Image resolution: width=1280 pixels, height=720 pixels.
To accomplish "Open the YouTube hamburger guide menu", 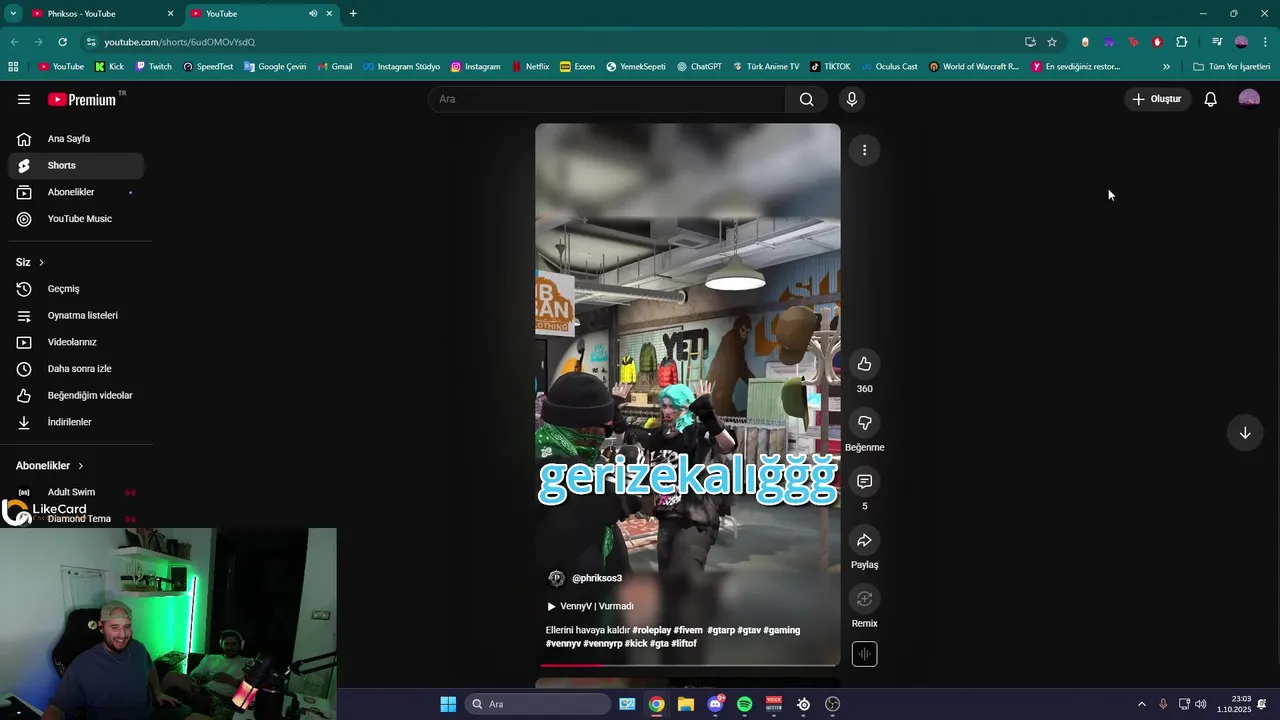I will [x=24, y=99].
